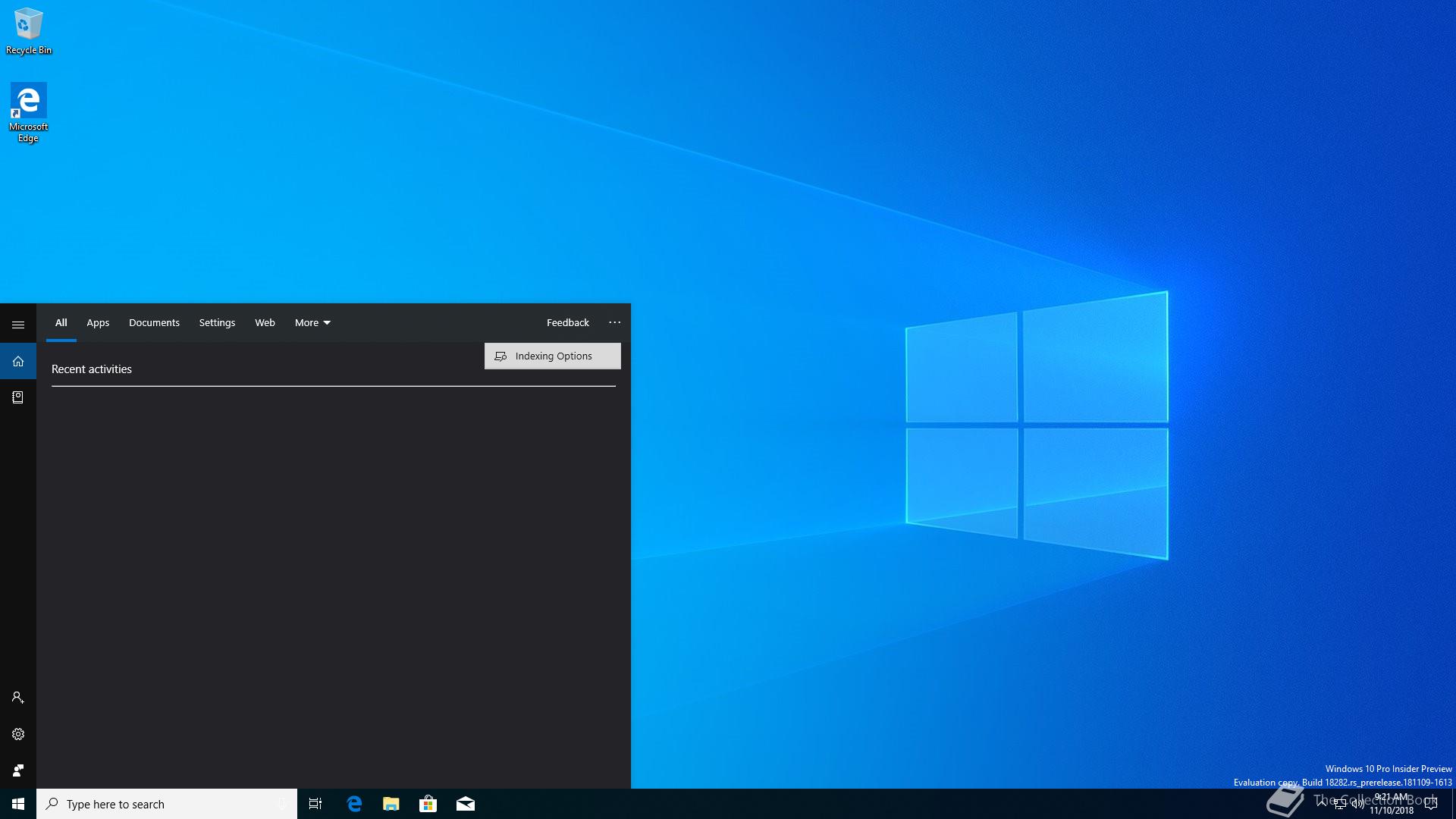1456x819 pixels.
Task: Select the Web search filter tab
Action: click(x=265, y=322)
